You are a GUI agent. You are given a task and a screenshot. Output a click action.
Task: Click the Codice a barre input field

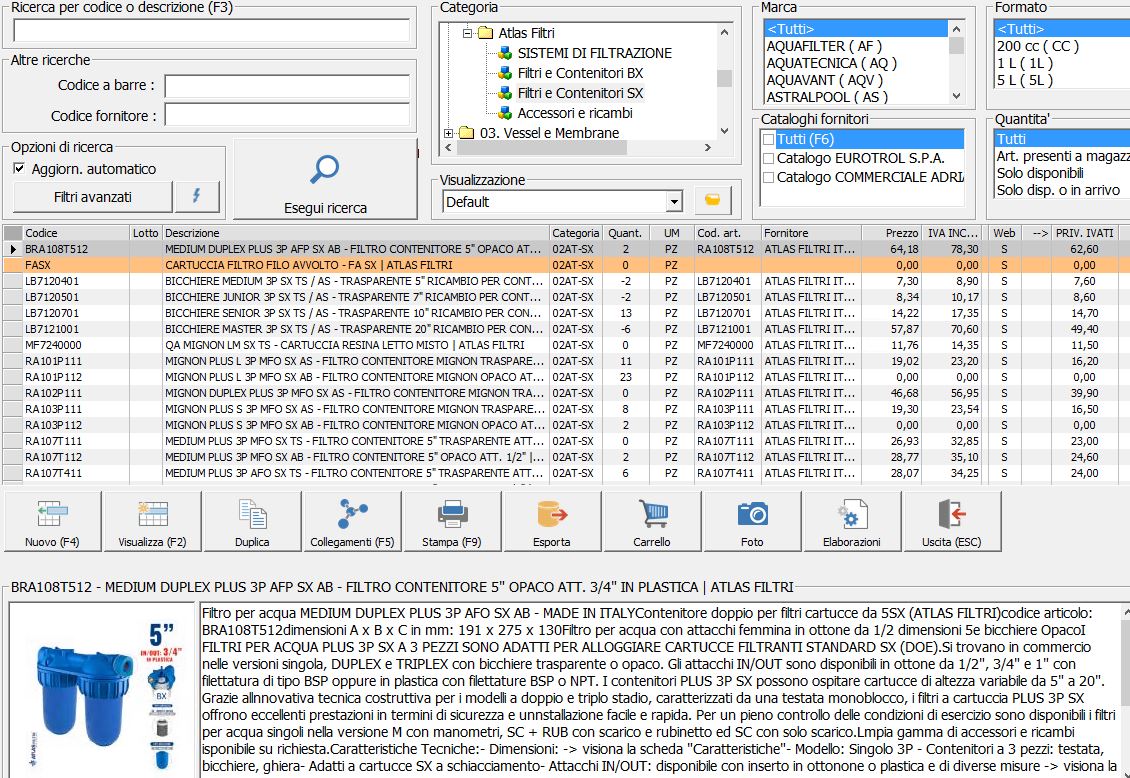click(287, 86)
